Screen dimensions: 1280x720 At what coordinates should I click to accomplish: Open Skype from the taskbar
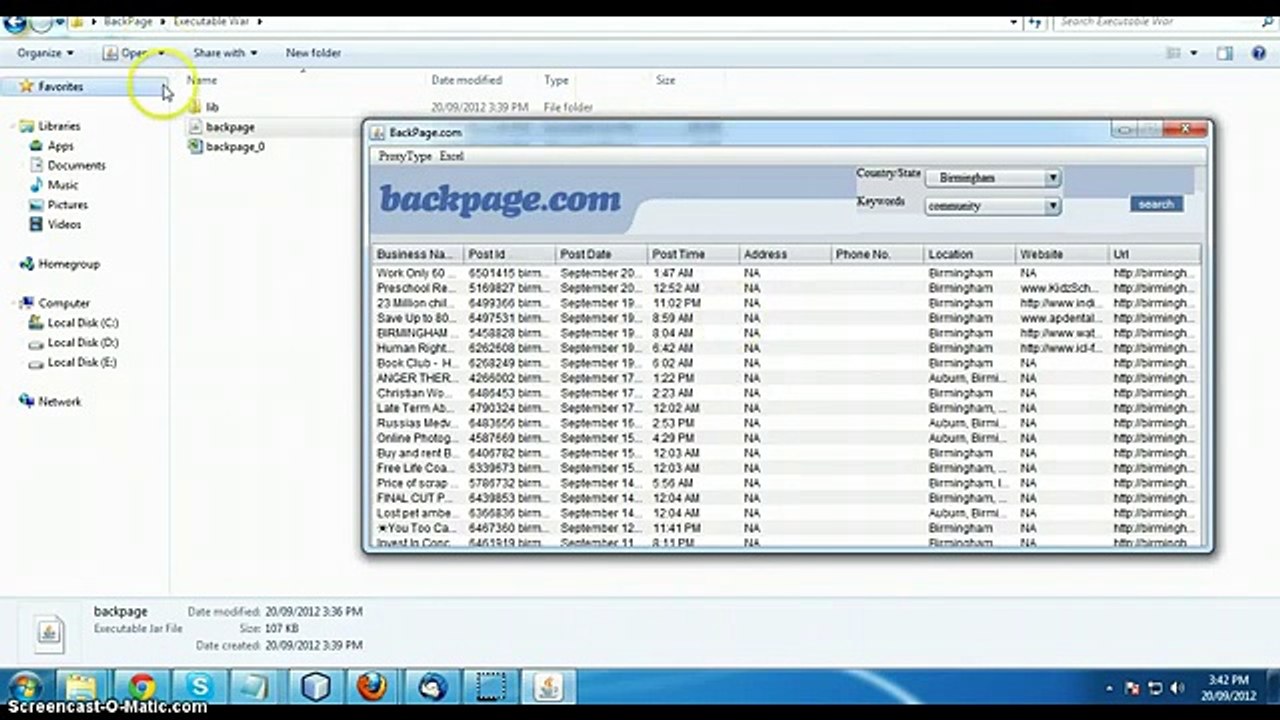point(199,686)
